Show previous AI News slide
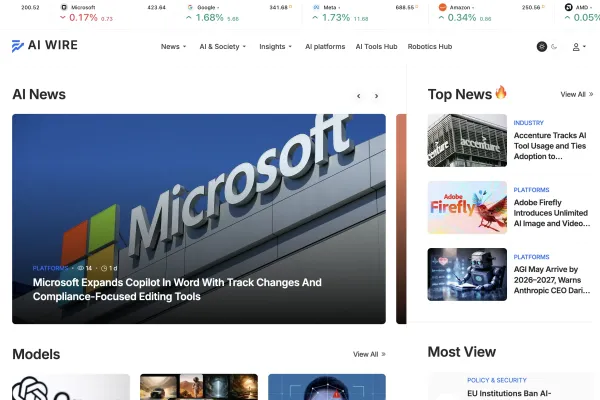Screen dimensions: 600x400 358,96
